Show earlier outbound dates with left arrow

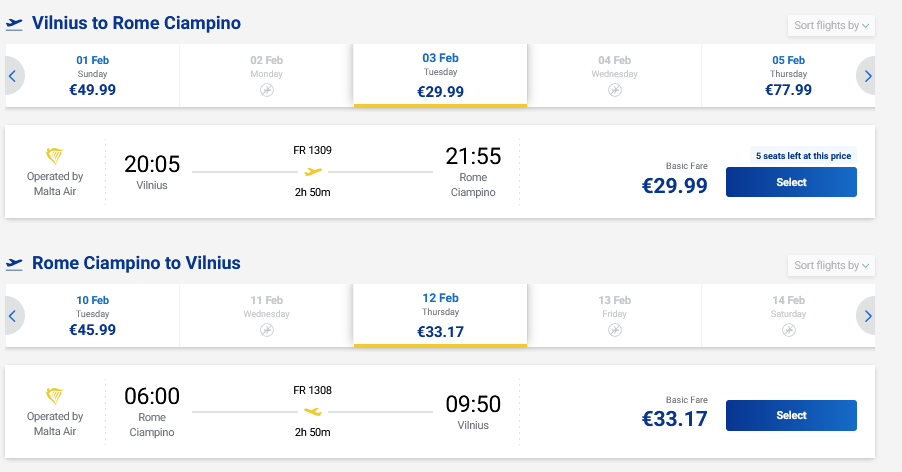click(14, 76)
